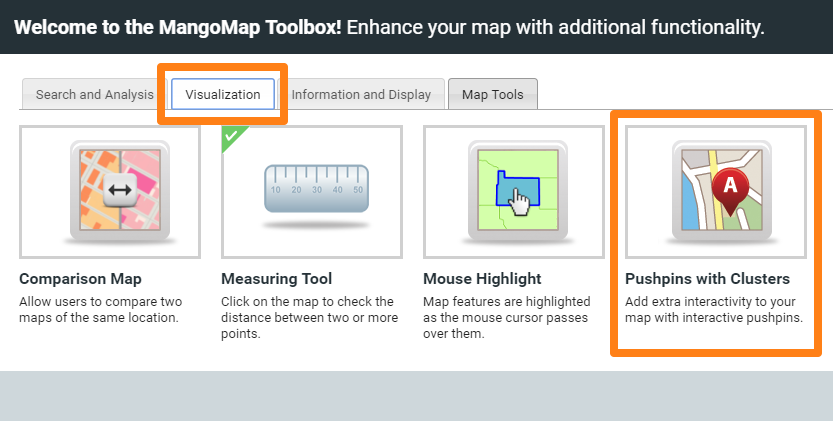Click the Pushpins with Clusters description text

click(714, 309)
